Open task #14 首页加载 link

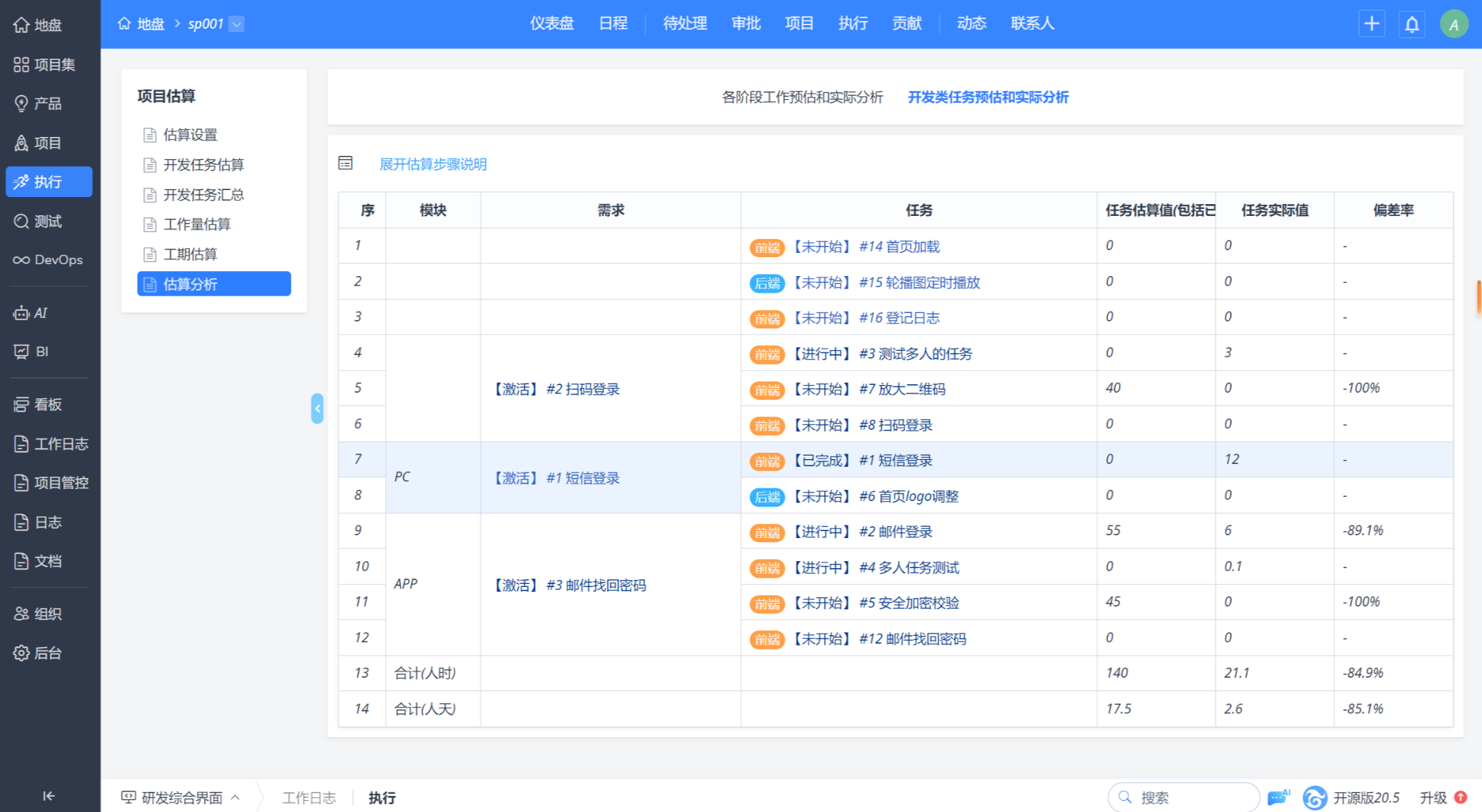[899, 247]
